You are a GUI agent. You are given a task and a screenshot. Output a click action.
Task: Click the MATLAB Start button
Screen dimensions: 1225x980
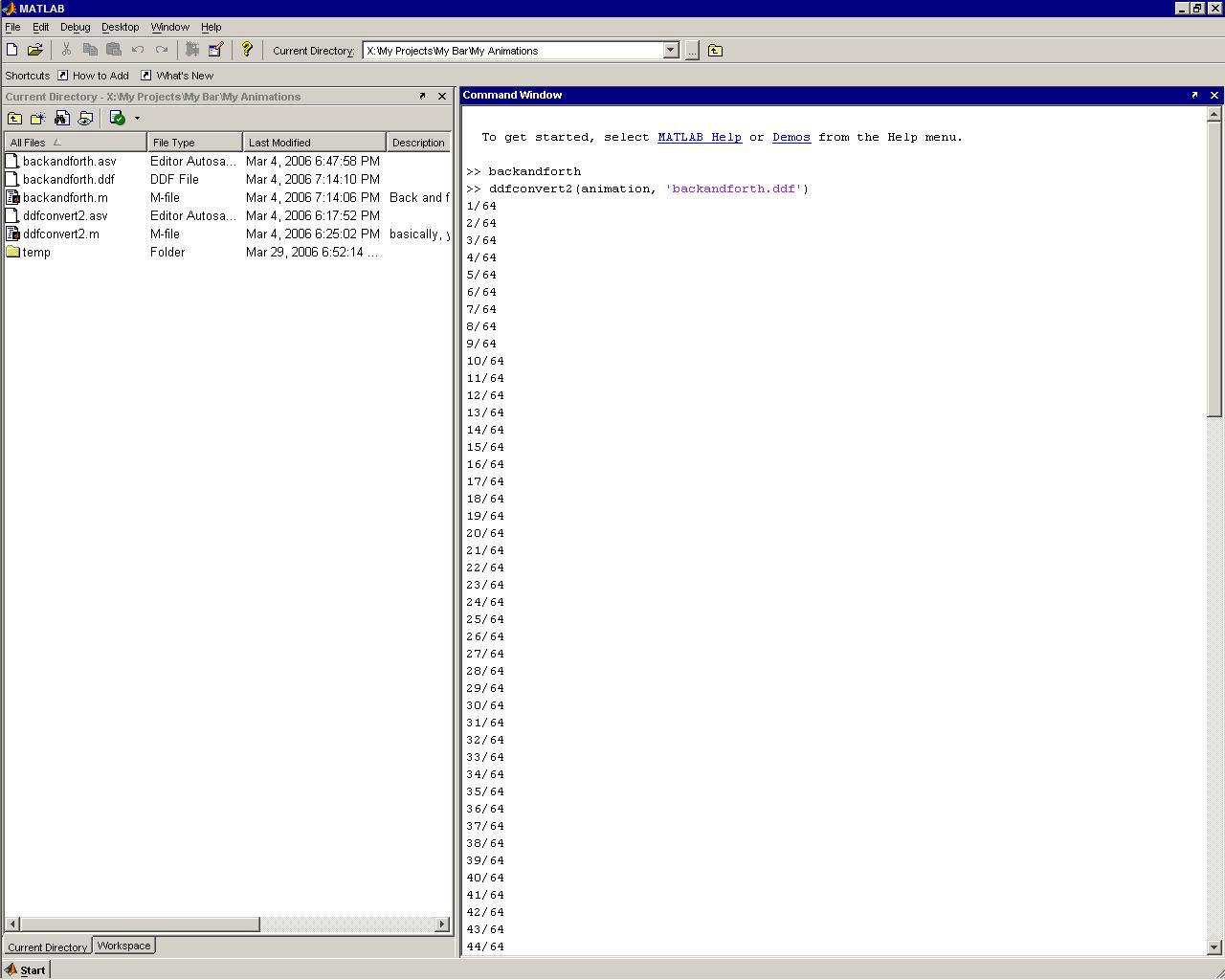point(25,969)
